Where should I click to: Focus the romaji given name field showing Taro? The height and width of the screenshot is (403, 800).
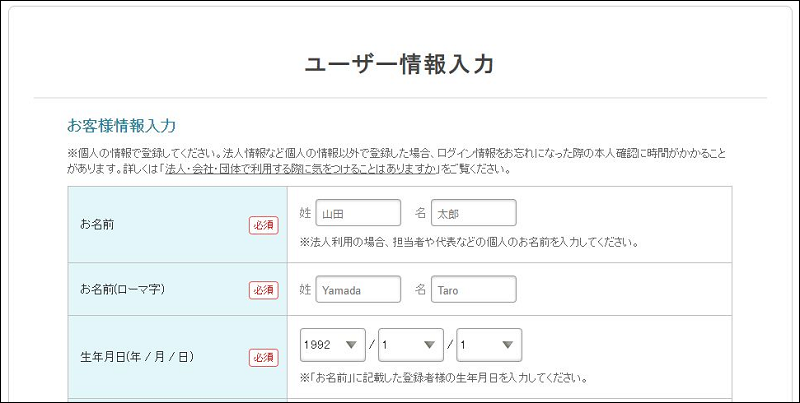point(473,290)
